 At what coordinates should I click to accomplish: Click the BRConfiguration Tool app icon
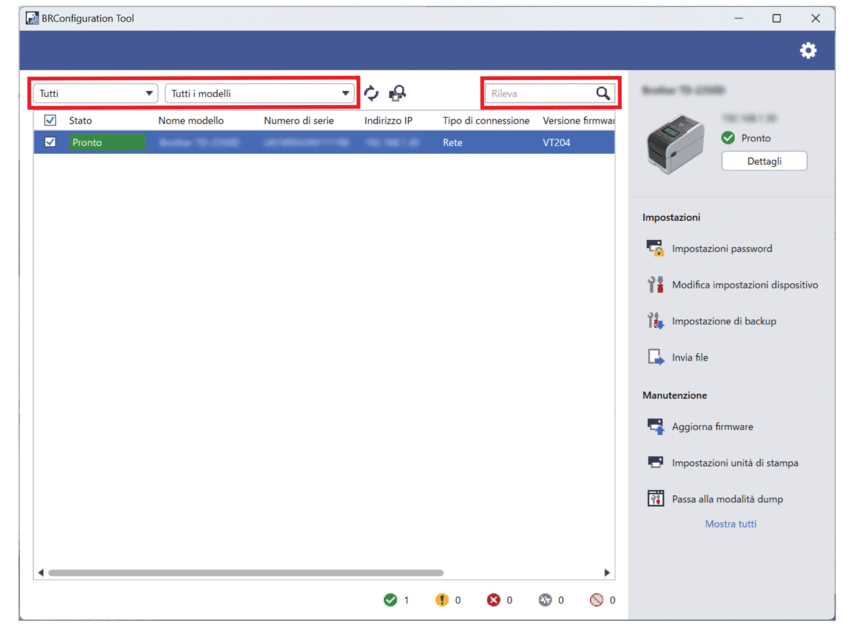tap(32, 18)
